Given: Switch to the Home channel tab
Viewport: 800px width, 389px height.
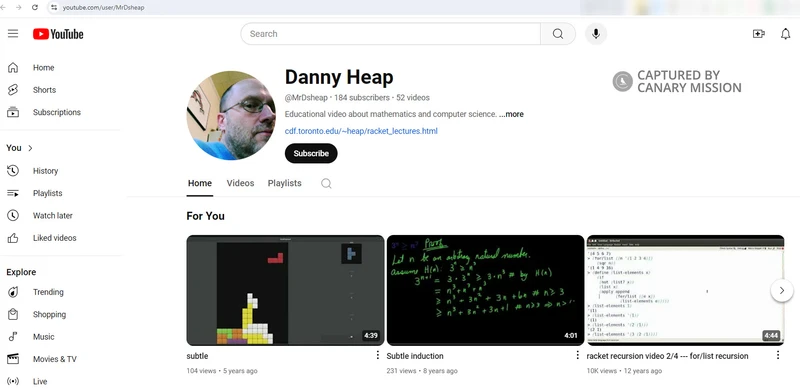Looking at the screenshot, I should (199, 183).
